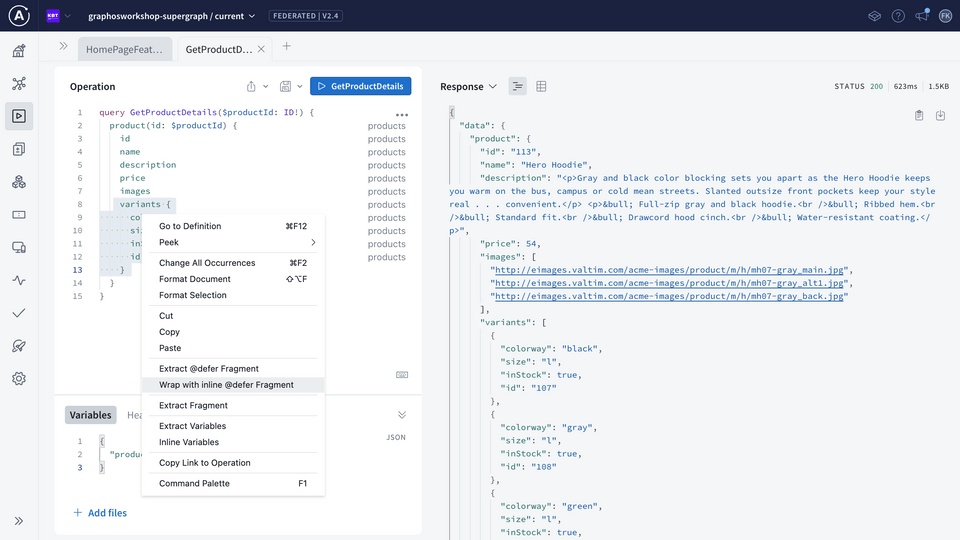Choose Extract @defer Fragment
Viewport: 960px width, 540px height.
coord(233,369)
